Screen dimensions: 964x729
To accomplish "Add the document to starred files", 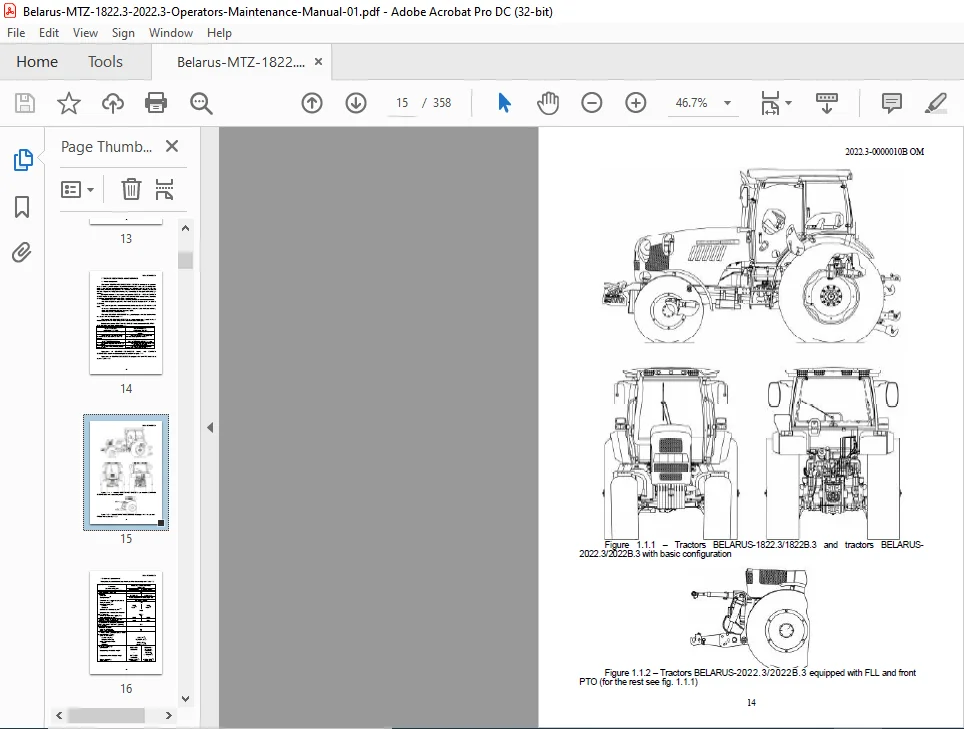I will (68, 103).
